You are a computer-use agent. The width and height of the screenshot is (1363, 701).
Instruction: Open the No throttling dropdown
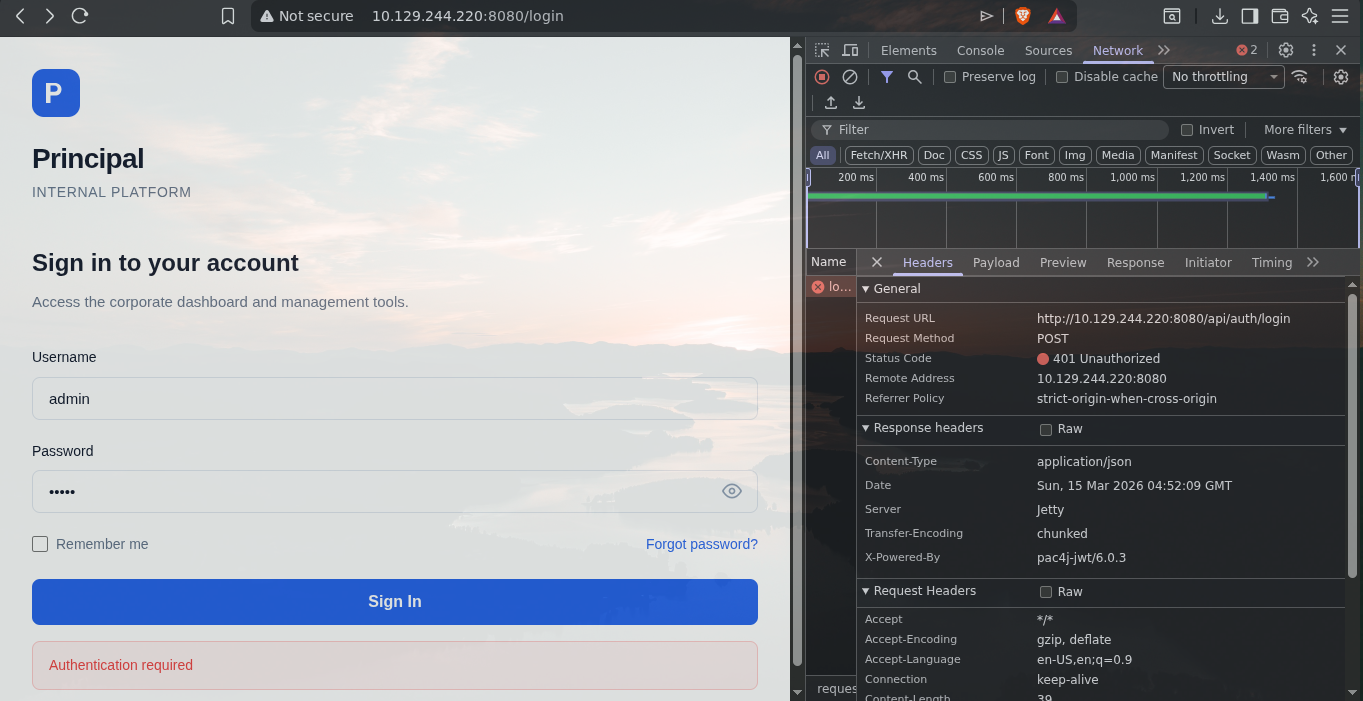(1223, 77)
